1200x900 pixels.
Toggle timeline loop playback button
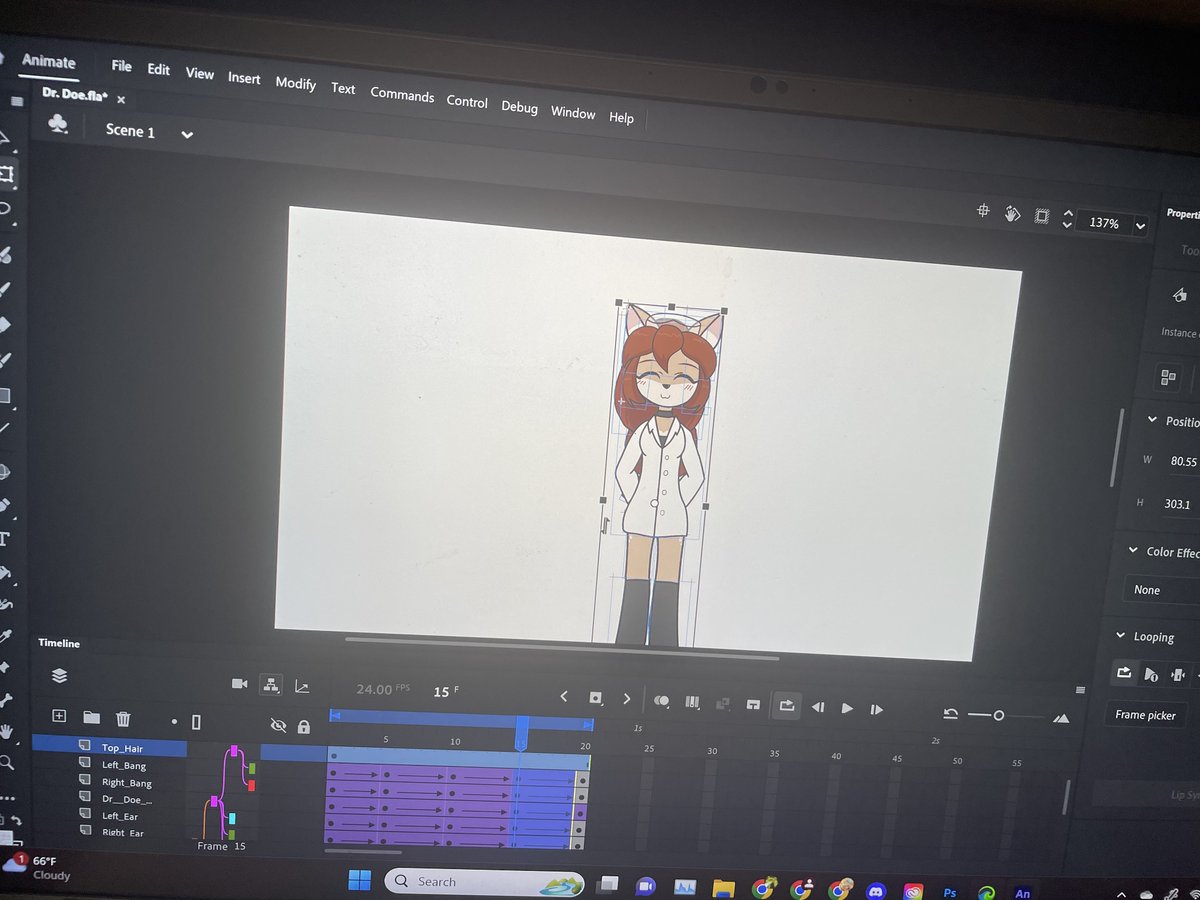(x=786, y=705)
